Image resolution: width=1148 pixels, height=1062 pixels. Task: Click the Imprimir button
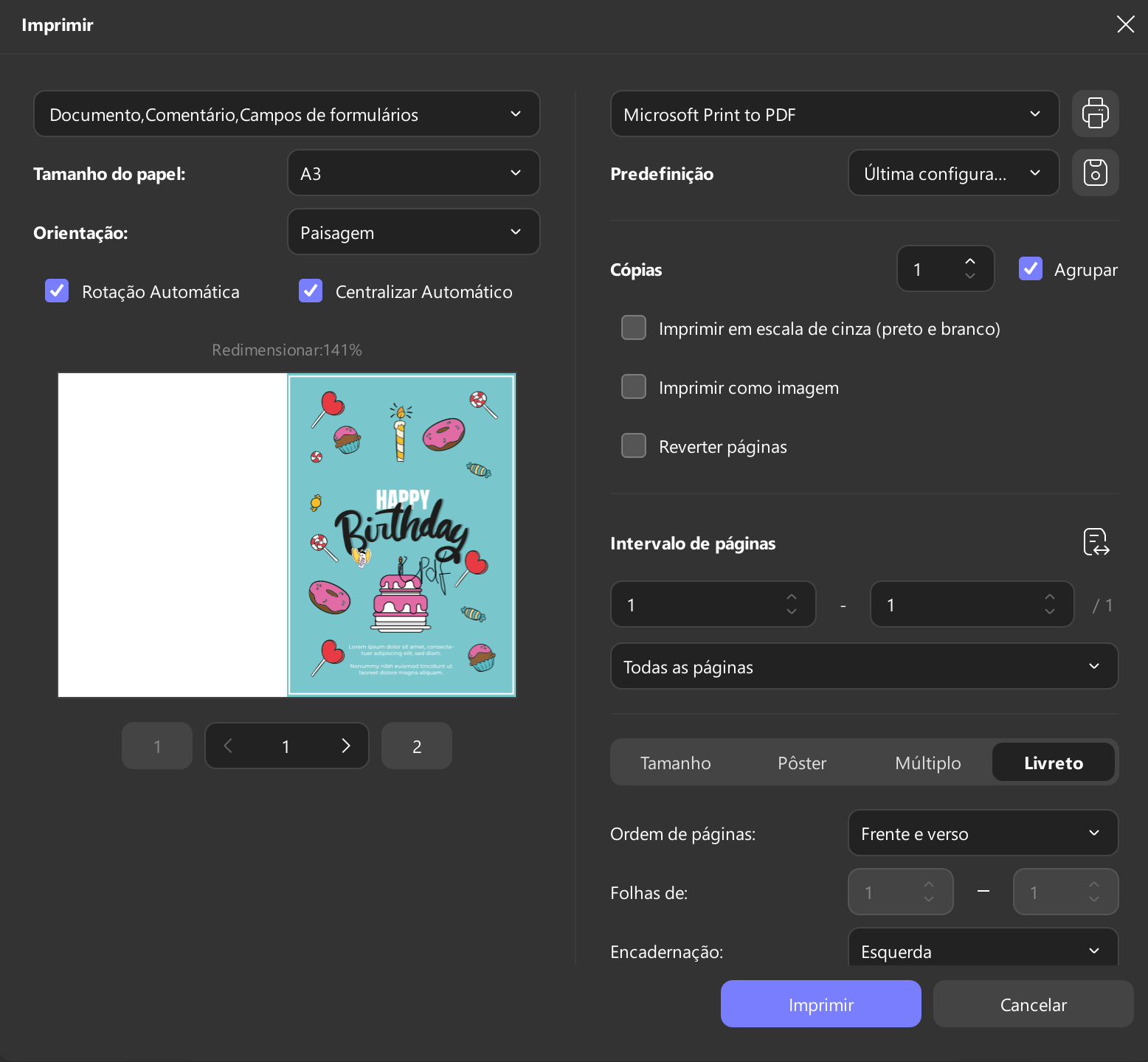821,1004
